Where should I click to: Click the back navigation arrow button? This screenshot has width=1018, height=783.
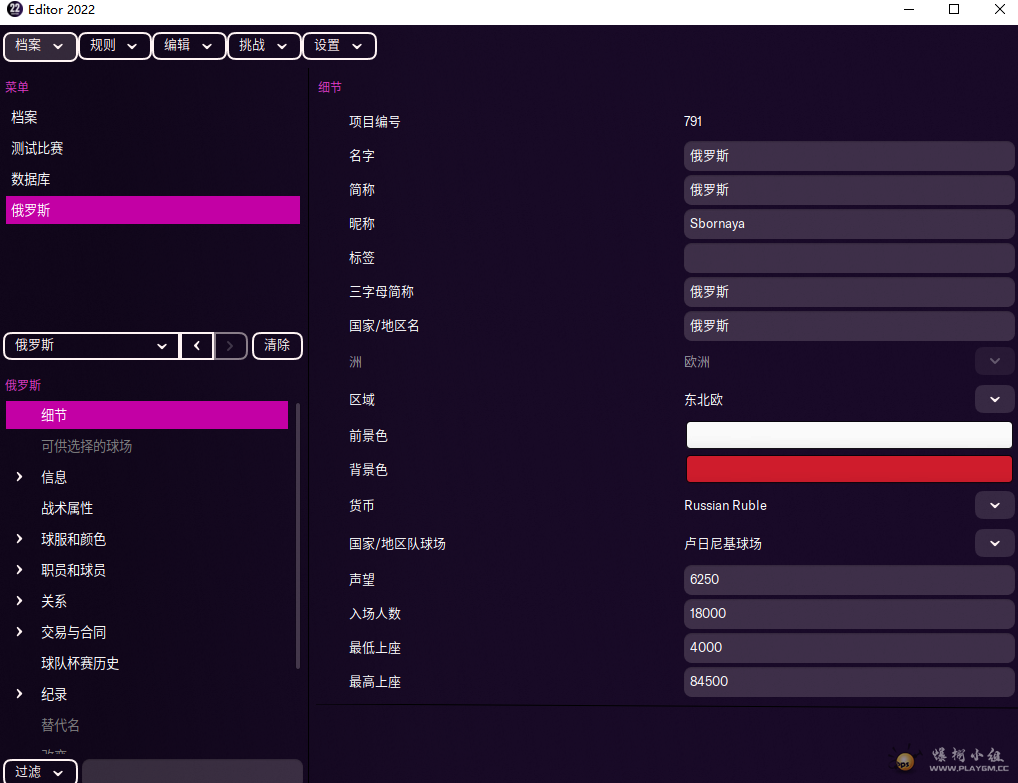(197, 346)
